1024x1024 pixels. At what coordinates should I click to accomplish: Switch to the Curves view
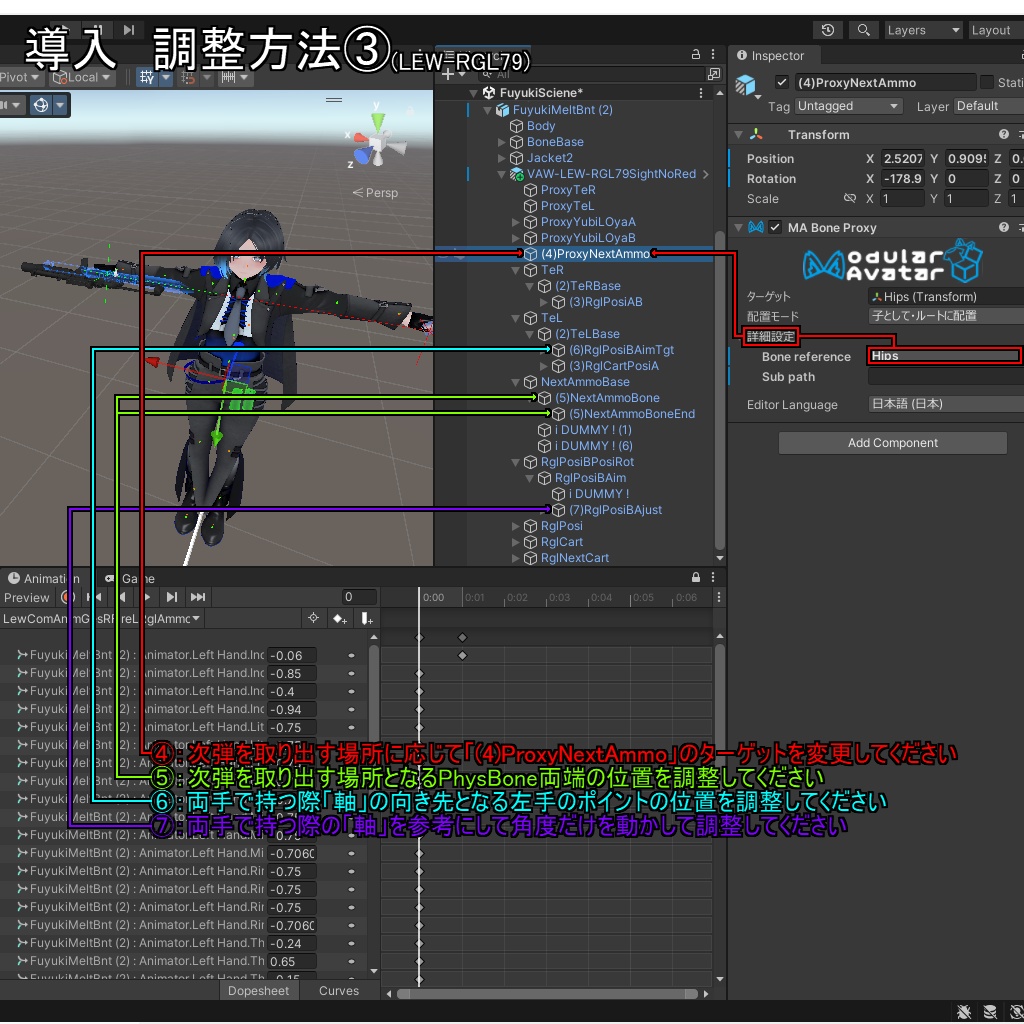point(338,990)
